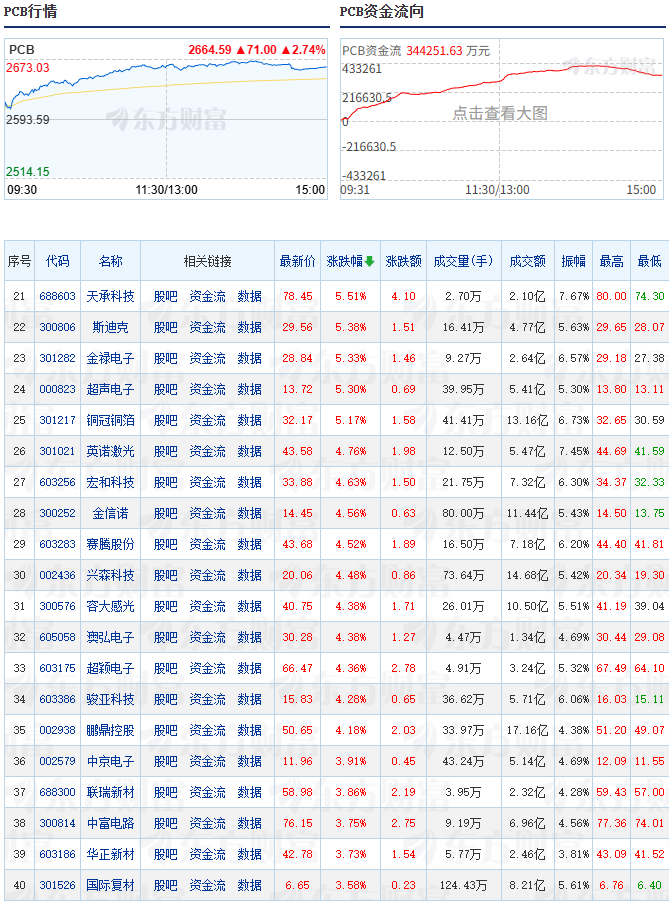
Task: Open 股吧 for 铜冠铜箔
Action: [x=166, y=421]
